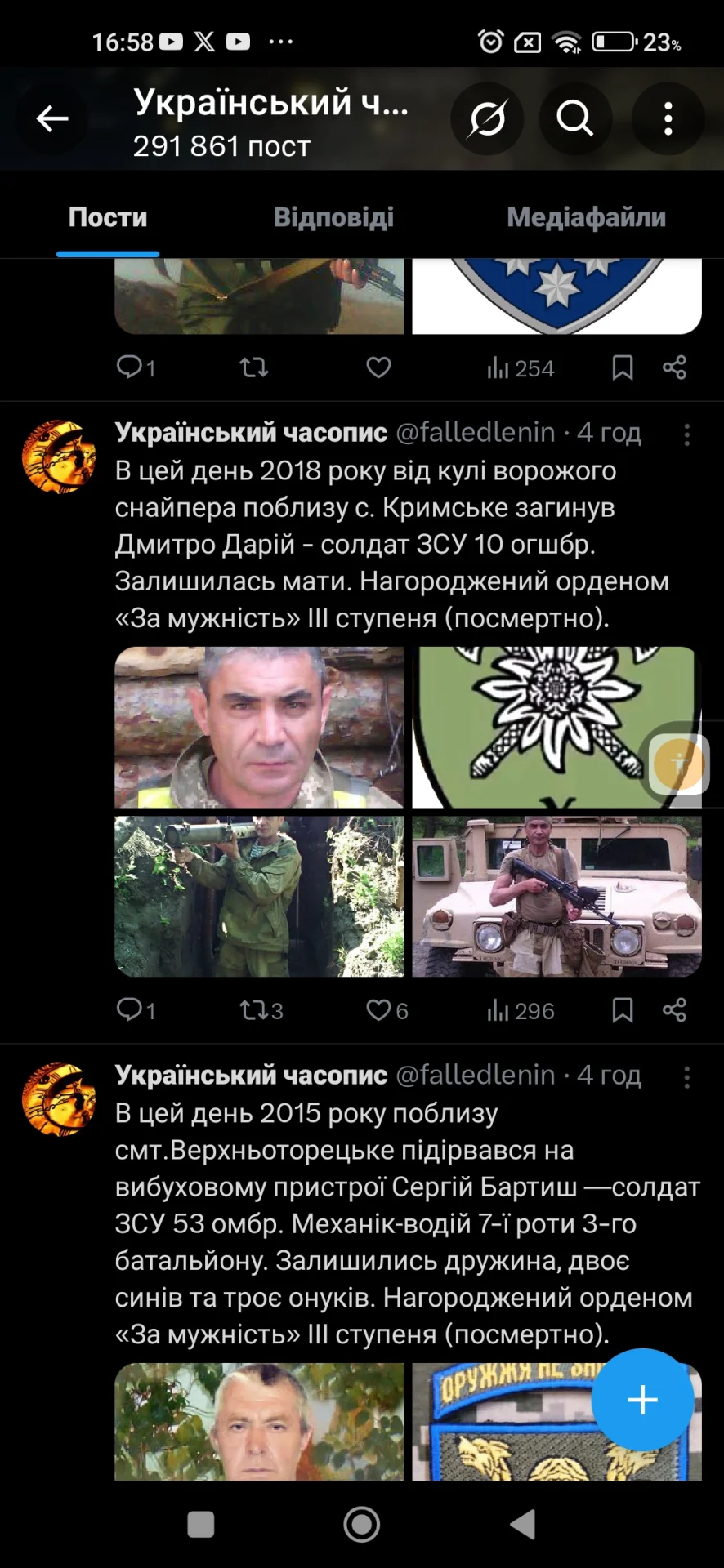
Task: Tap the Grok circle icon in header
Action: click(487, 119)
